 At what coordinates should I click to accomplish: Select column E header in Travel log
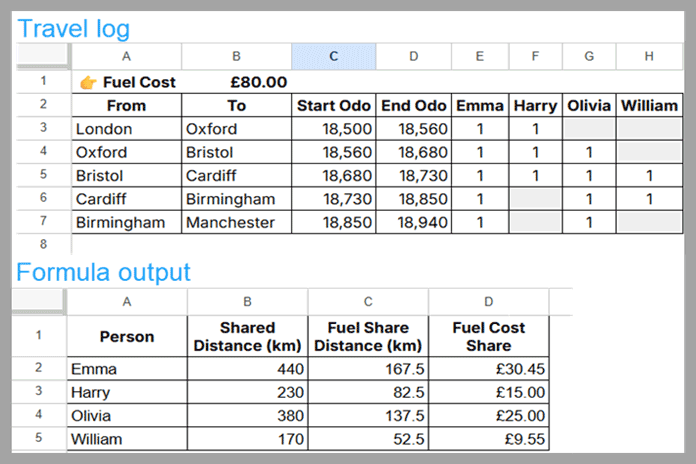click(480, 56)
